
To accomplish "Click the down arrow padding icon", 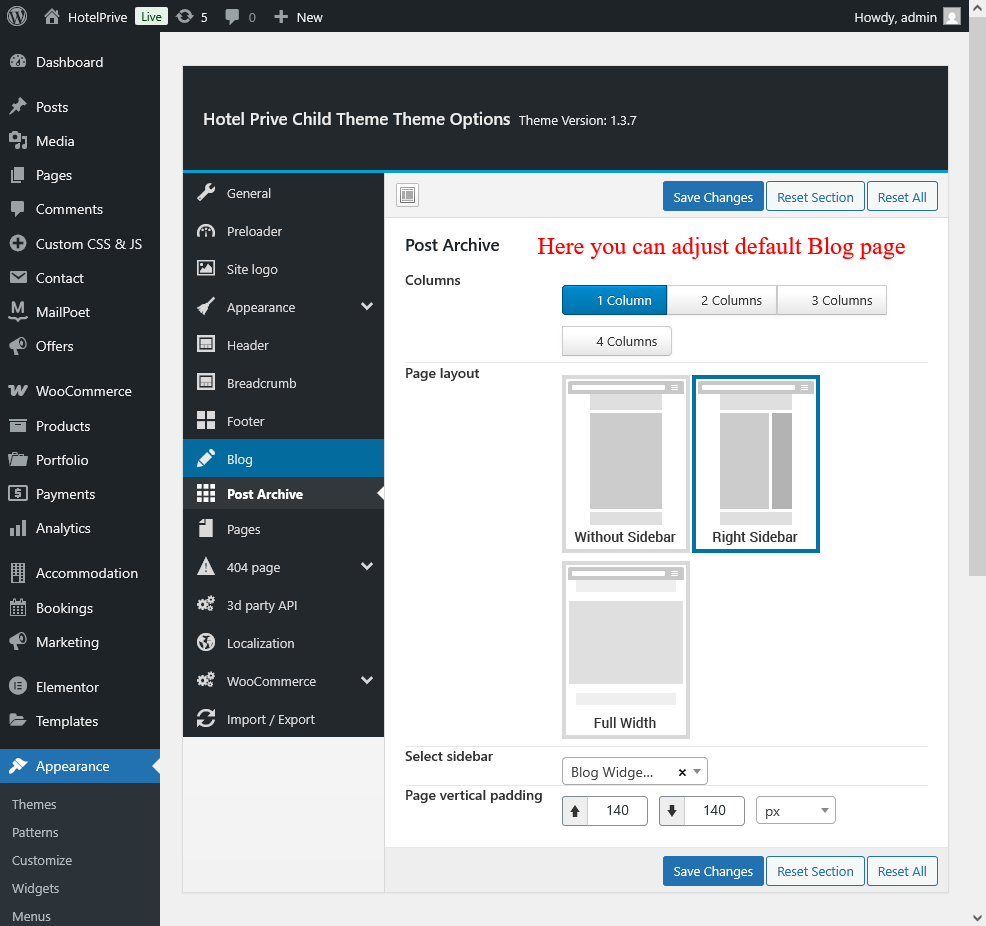I will coord(672,811).
